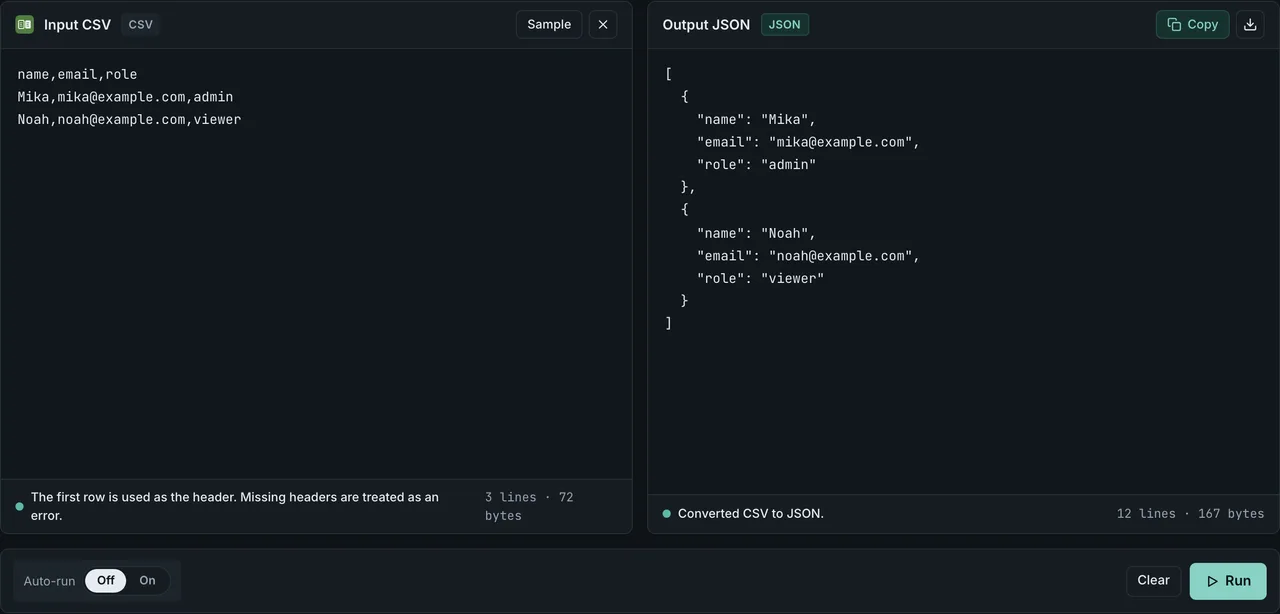Click the "email": "mika@example.com" line

808,142
